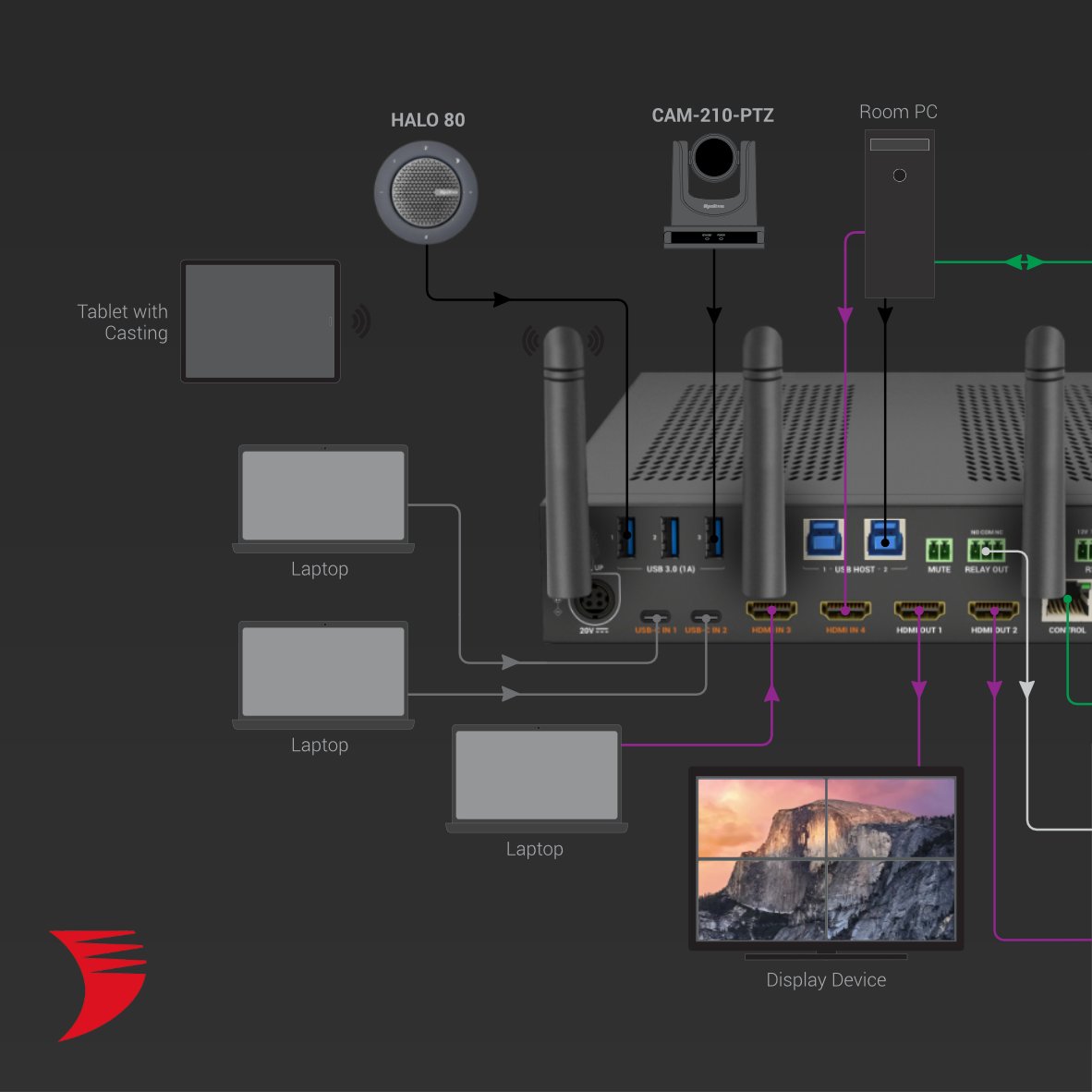1092x1092 pixels.
Task: Click the Laptop label under the USB-C IN 2 laptop
Action: point(320,746)
